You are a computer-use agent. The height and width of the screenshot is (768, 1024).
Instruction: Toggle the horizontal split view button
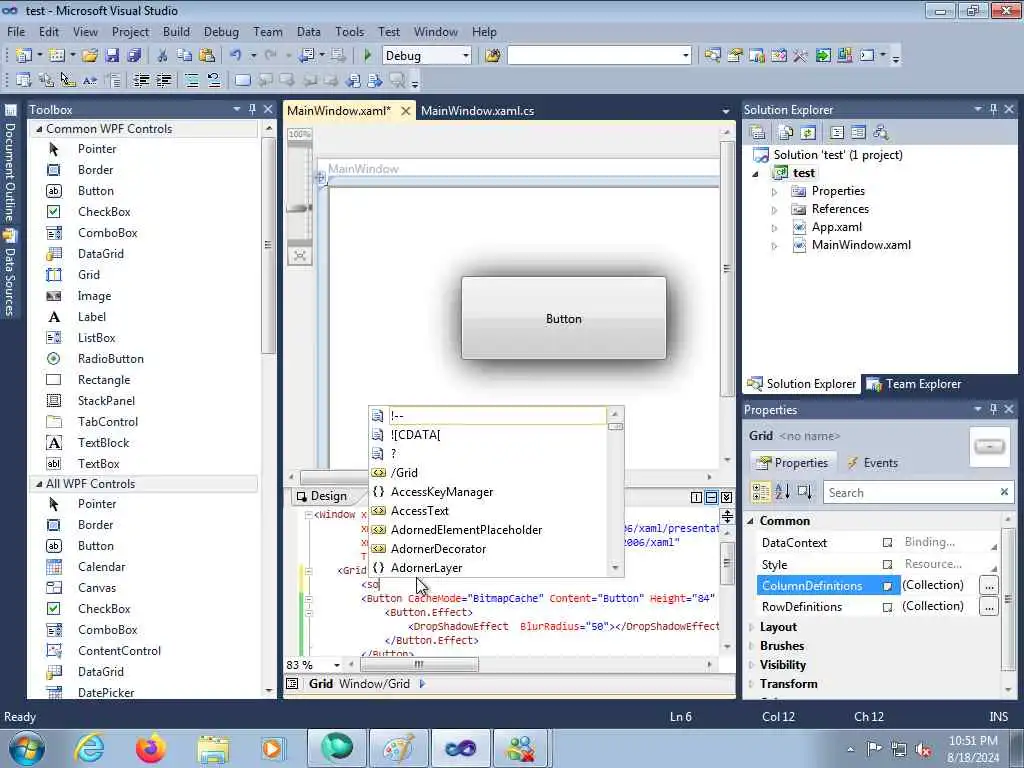click(711, 498)
